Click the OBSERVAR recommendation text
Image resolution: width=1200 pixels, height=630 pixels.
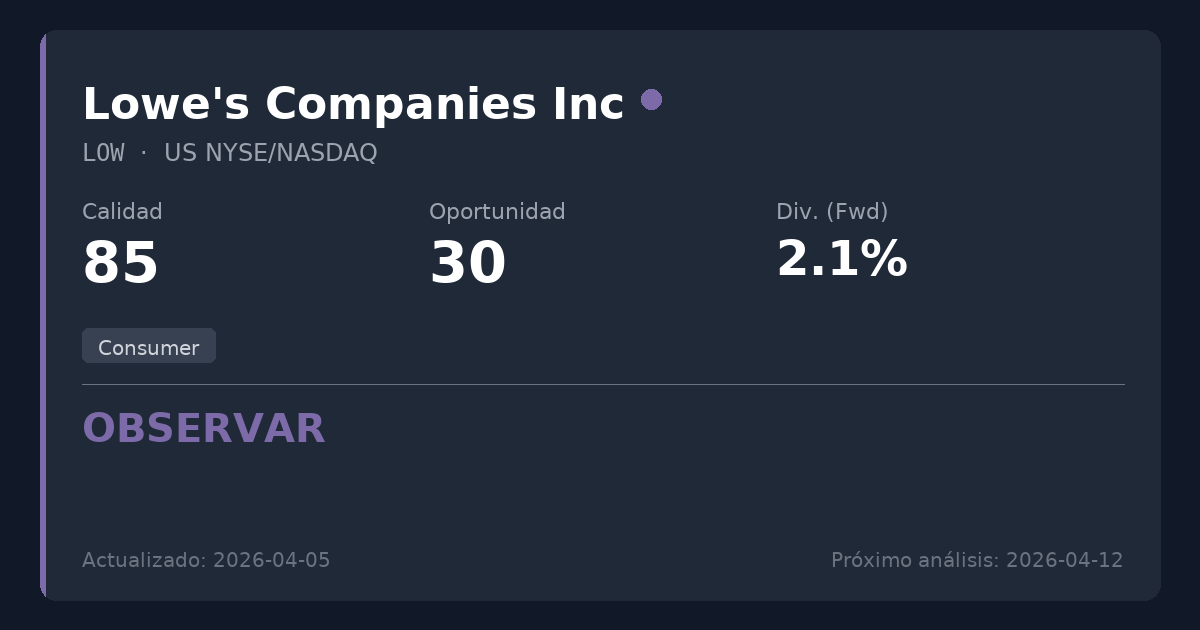tap(203, 429)
